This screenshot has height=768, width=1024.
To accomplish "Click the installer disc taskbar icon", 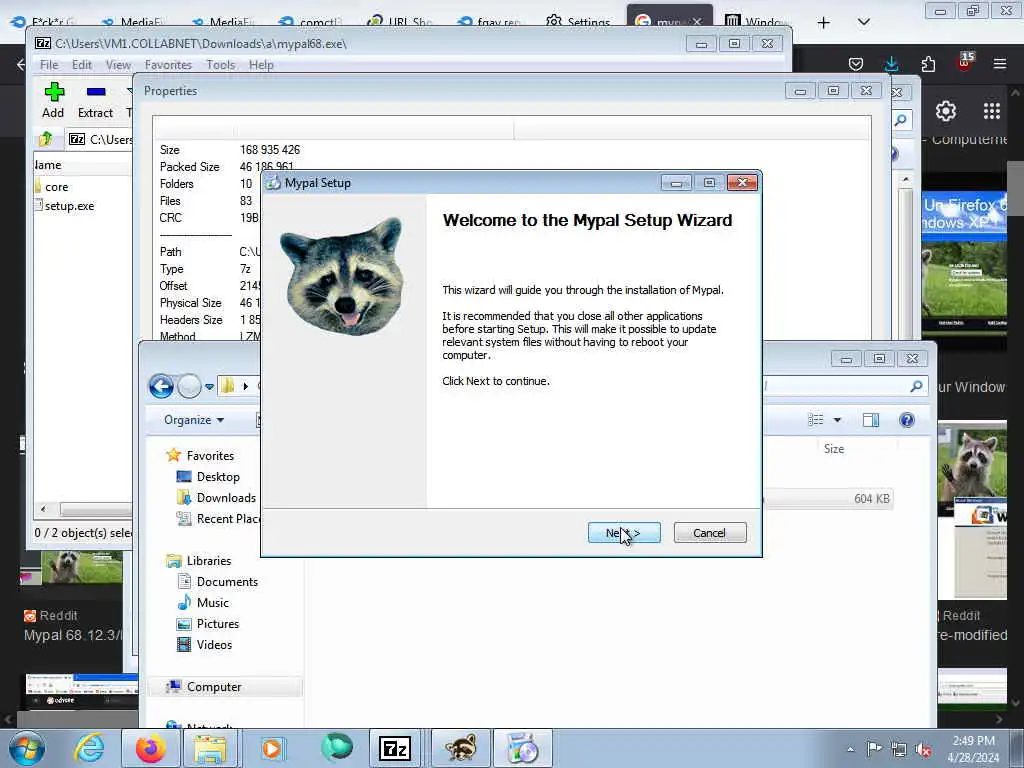I will click(x=522, y=748).
